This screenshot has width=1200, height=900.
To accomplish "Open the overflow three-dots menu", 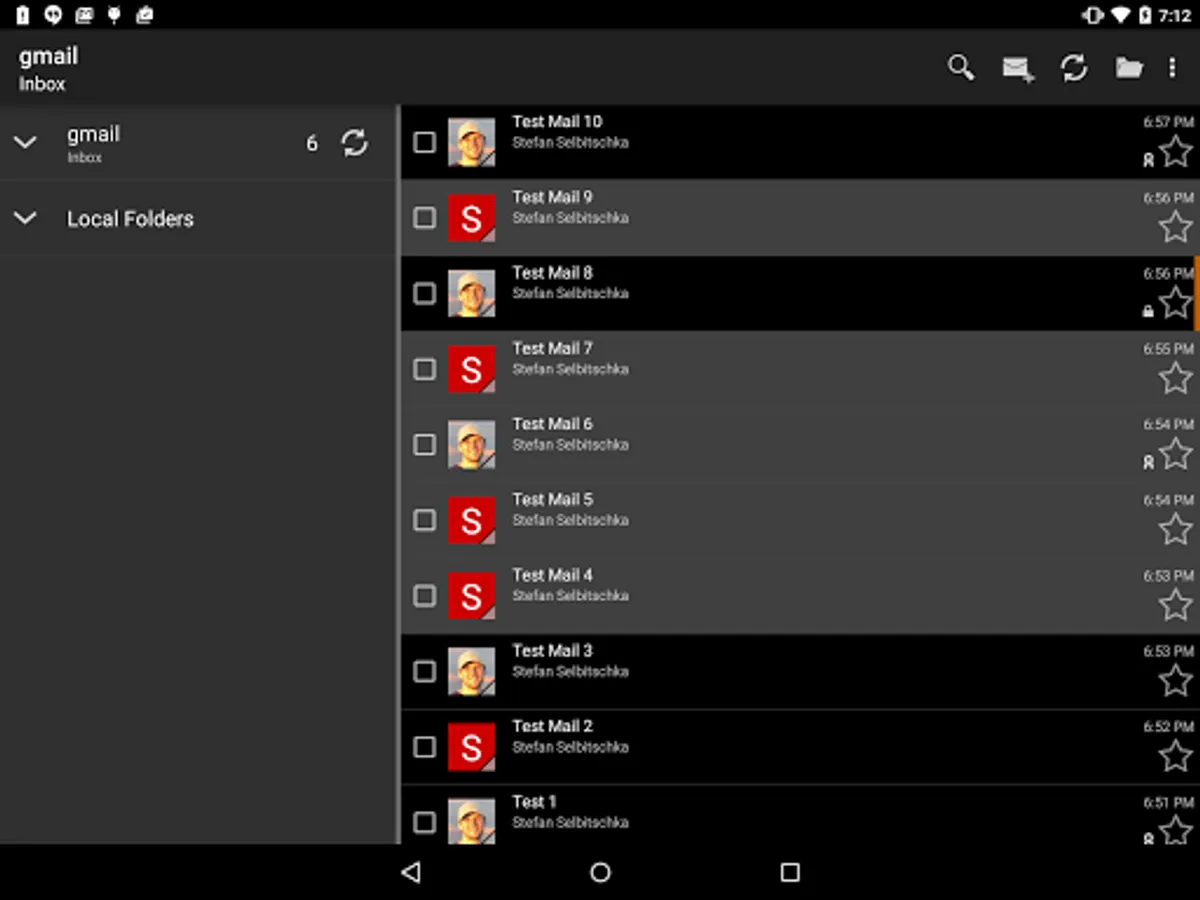I will [x=1173, y=68].
